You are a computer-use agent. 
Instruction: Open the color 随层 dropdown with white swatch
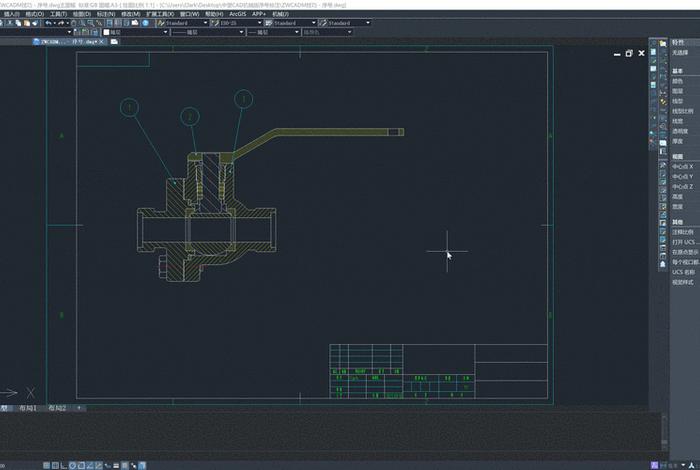coord(136,32)
